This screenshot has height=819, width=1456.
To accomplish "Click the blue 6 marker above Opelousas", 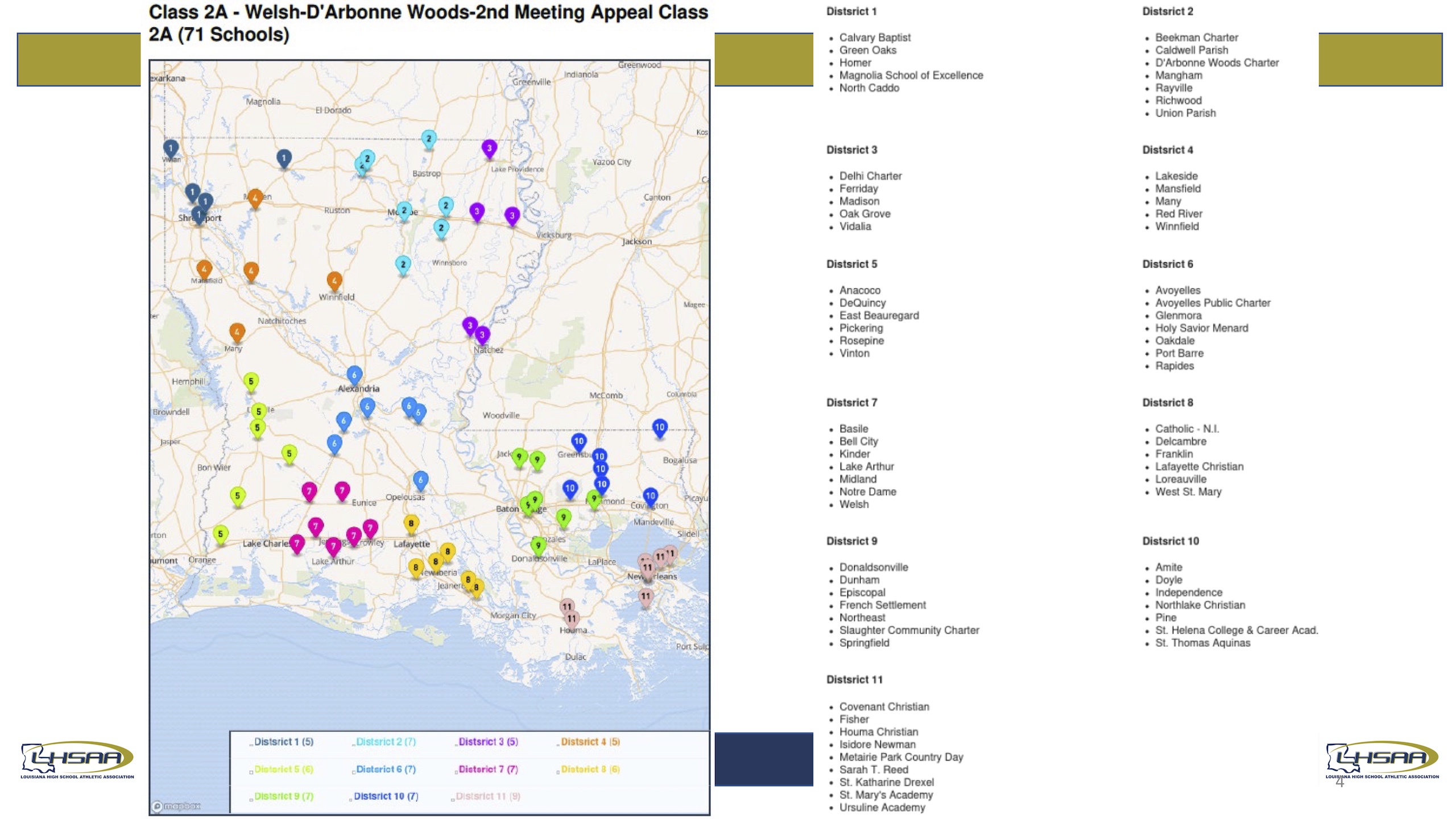I will (x=420, y=480).
